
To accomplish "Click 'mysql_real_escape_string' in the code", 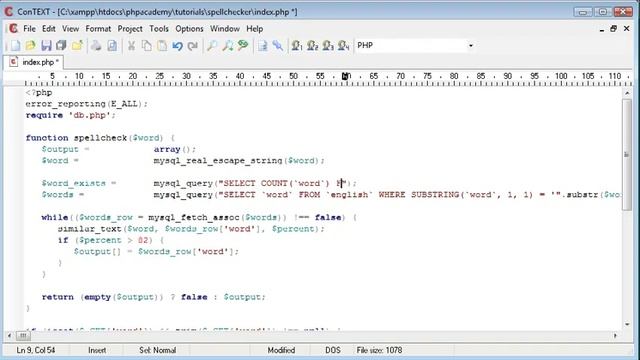I will click(x=218, y=161).
